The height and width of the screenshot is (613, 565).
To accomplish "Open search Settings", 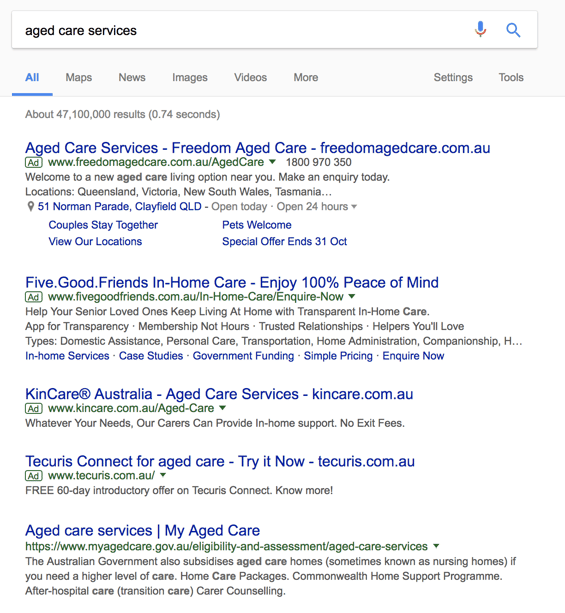I will point(453,77).
